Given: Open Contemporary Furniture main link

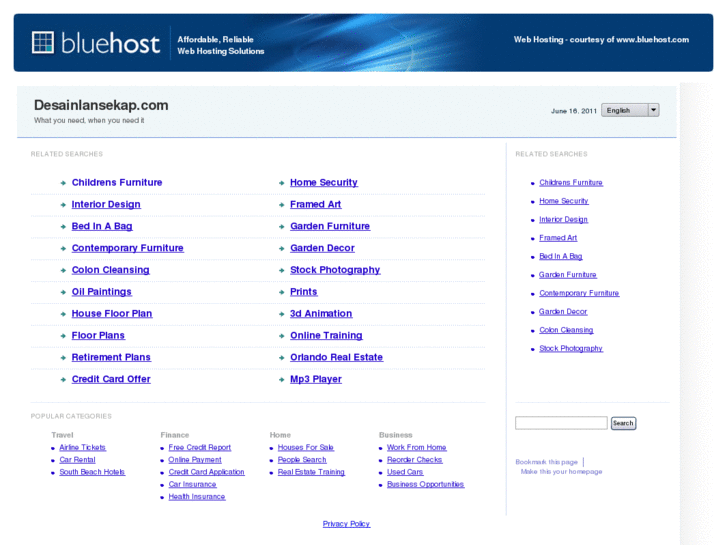Looking at the screenshot, I should (128, 248).
